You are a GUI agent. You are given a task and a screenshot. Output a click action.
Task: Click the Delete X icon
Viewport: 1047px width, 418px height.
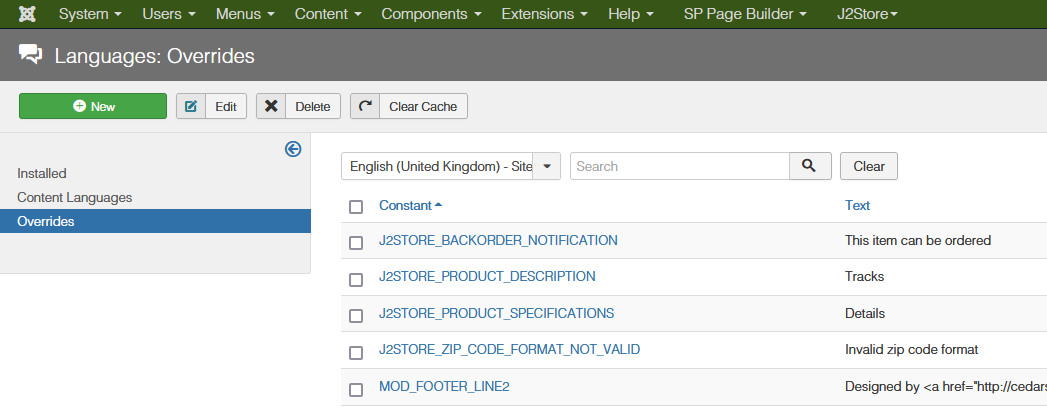271,106
